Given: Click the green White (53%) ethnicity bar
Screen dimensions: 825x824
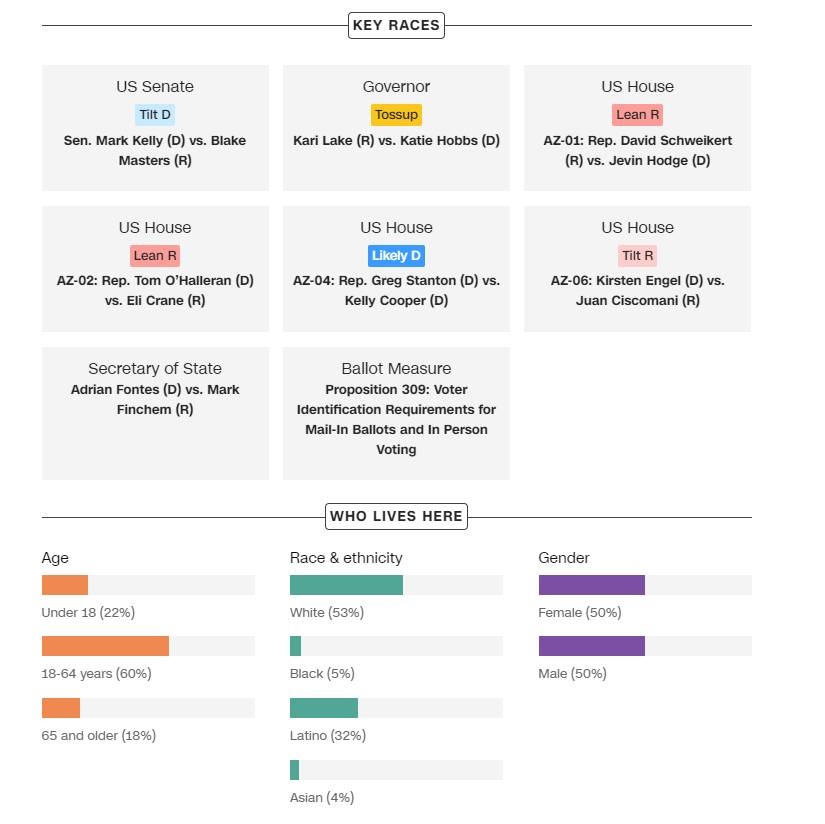Looking at the screenshot, I should click(x=346, y=585).
